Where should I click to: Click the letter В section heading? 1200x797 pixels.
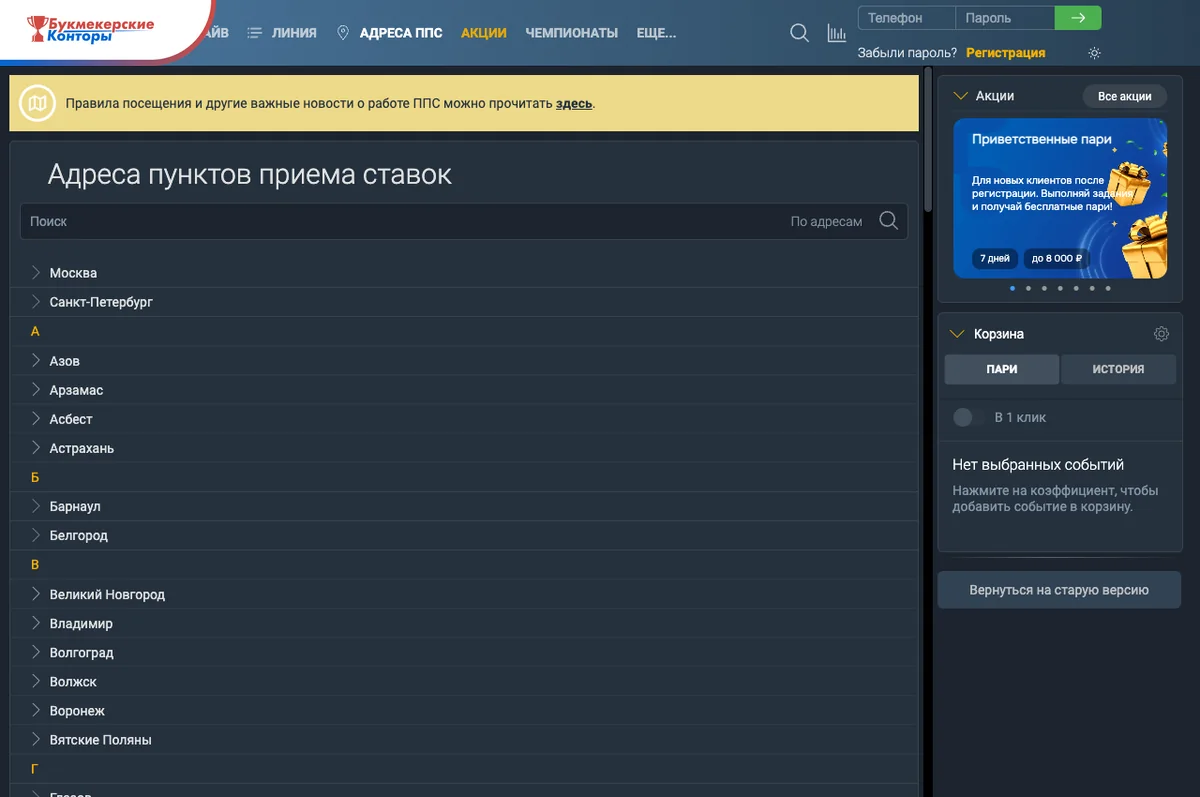tap(36, 565)
